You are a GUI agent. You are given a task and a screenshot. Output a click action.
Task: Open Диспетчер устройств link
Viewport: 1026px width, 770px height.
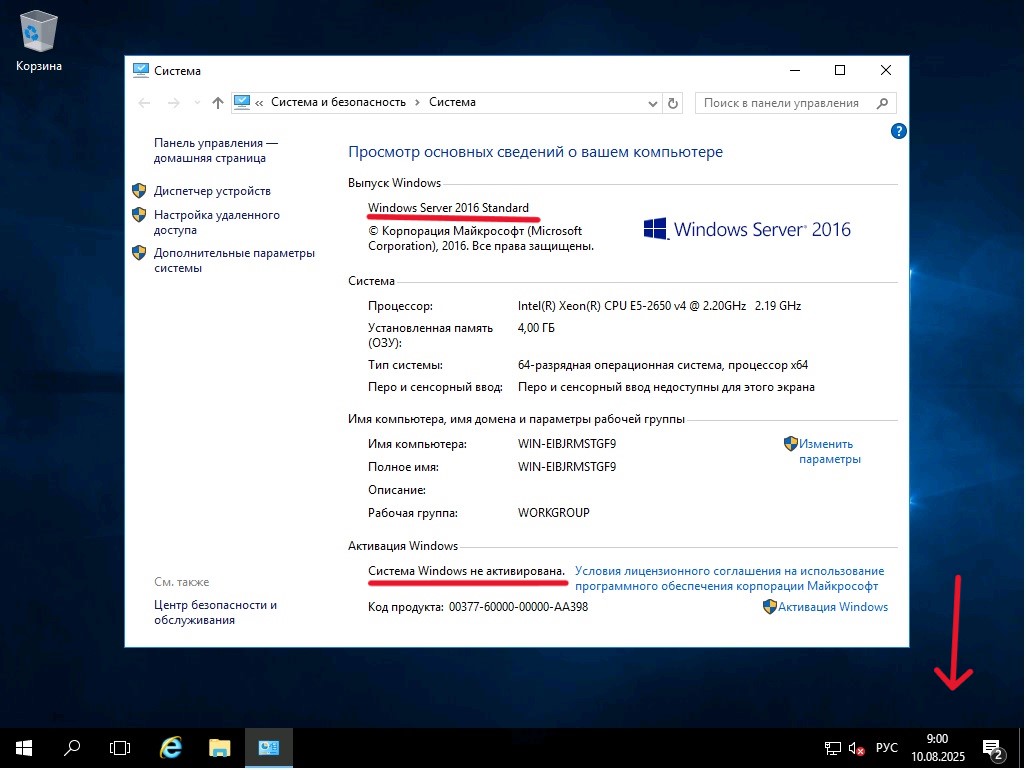point(212,191)
